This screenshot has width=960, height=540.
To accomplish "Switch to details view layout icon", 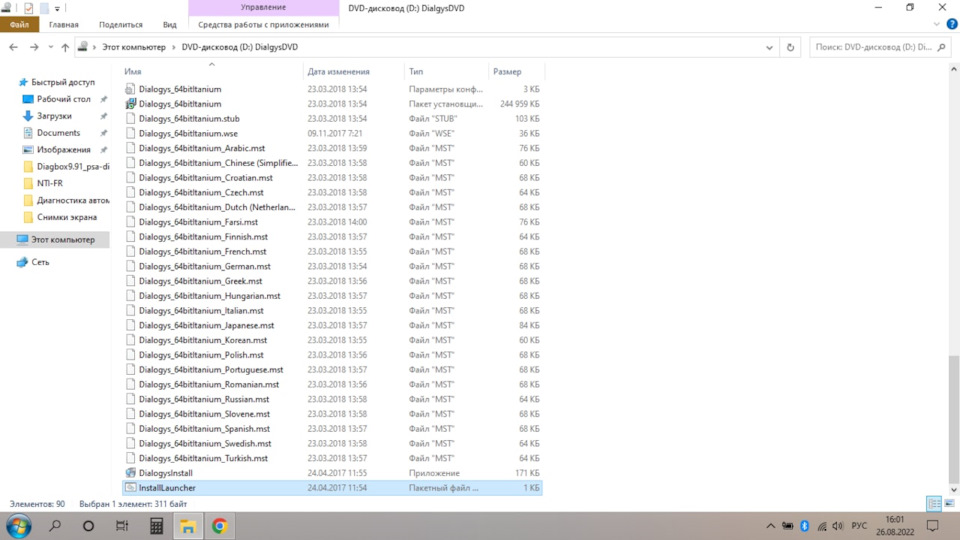I will (934, 504).
